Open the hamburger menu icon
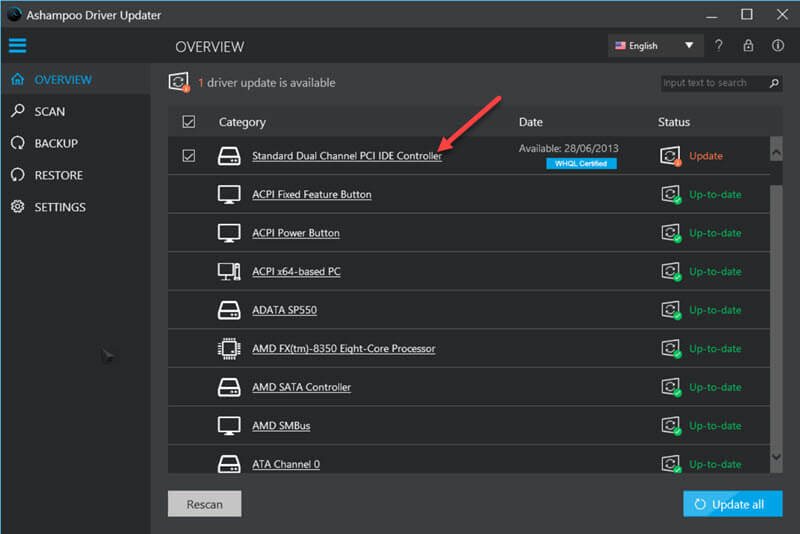Screen dimensions: 800x534 click(17, 45)
